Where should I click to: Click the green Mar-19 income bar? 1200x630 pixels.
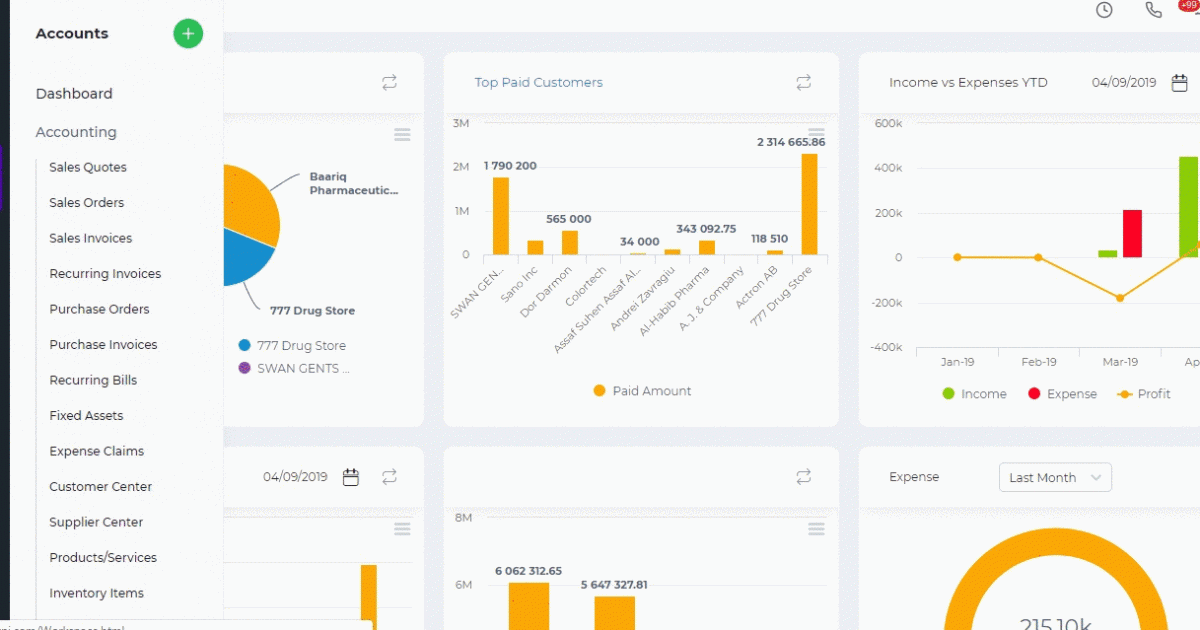(1108, 254)
